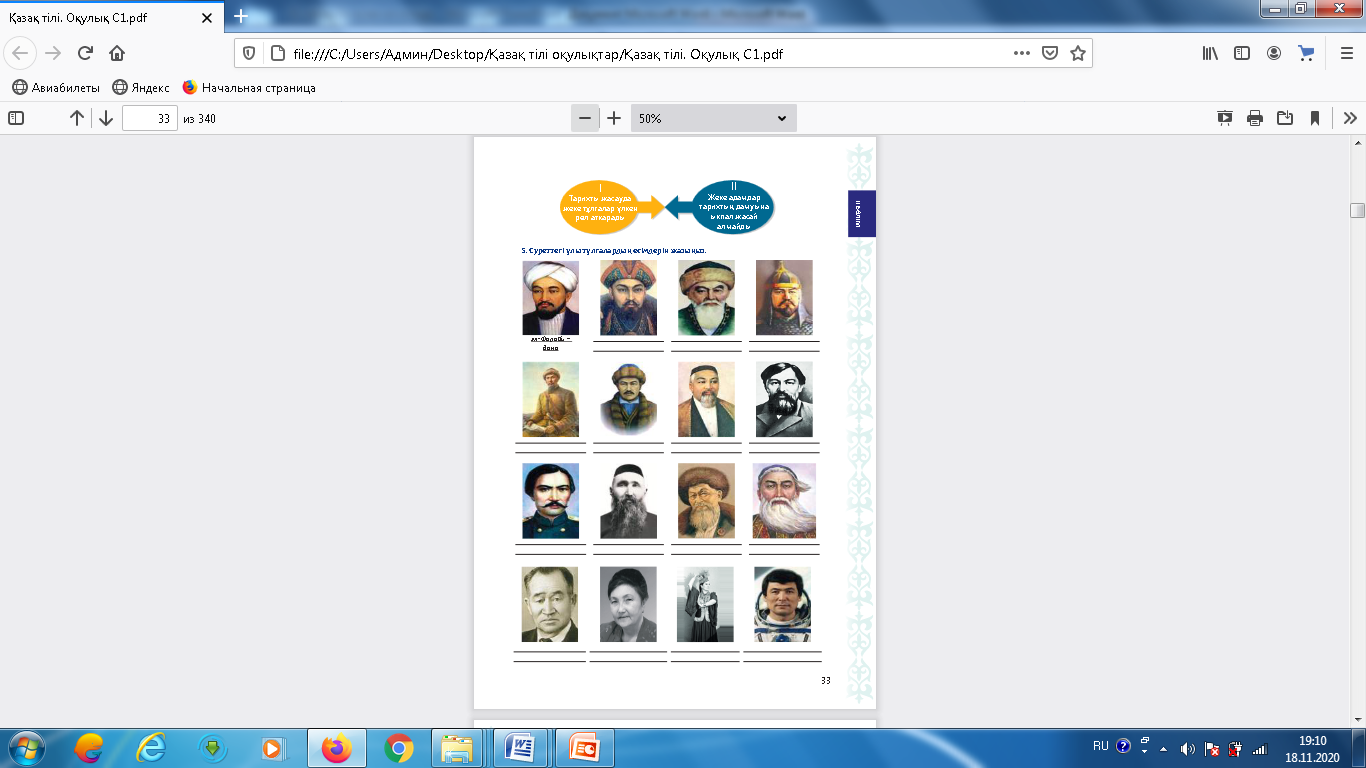Expand the PDF viewer tools menu
Image resolution: width=1366 pixels, height=768 pixels.
click(1350, 118)
